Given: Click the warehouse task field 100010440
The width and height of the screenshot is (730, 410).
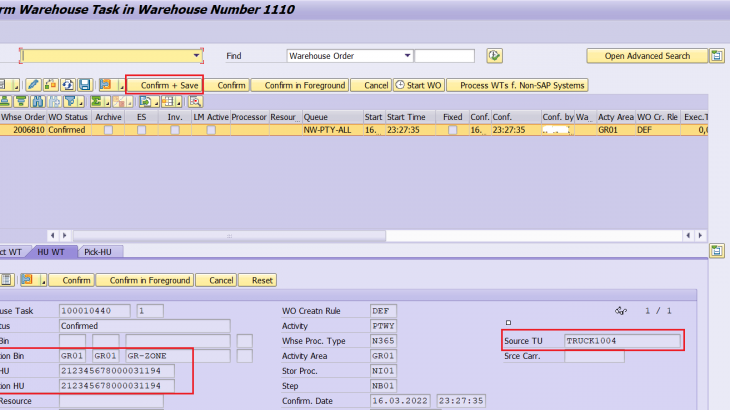Looking at the screenshot, I should click(x=95, y=310).
